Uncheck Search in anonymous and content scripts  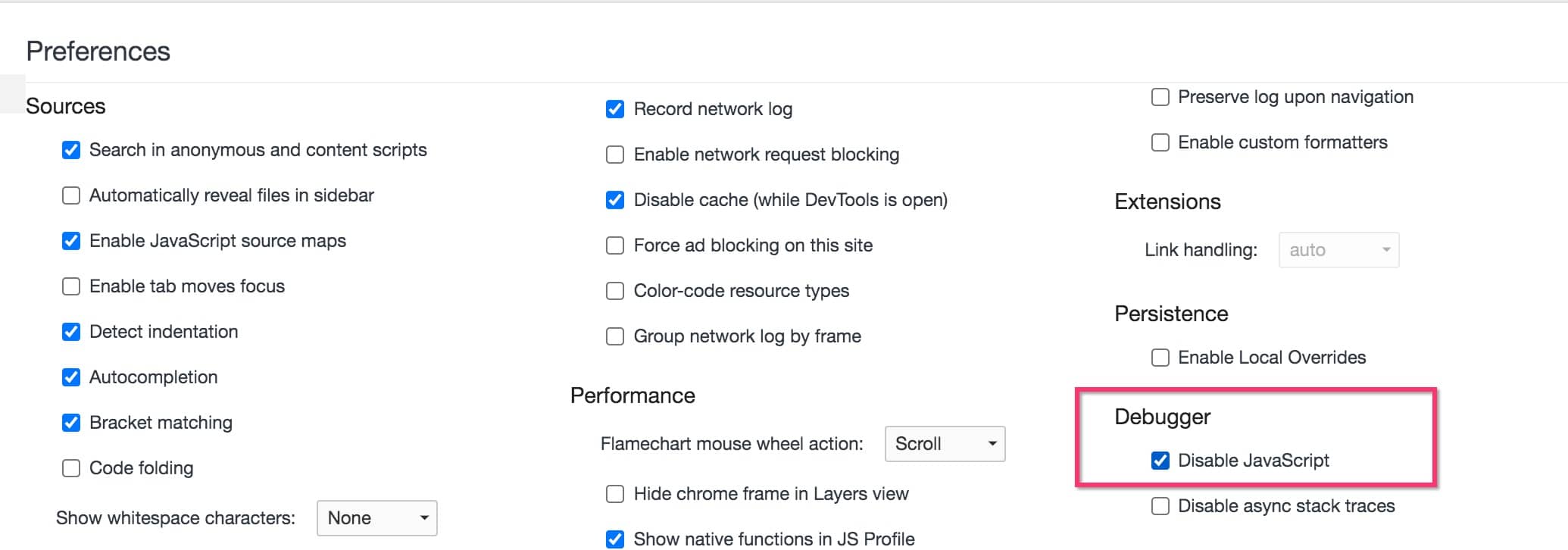pos(70,150)
